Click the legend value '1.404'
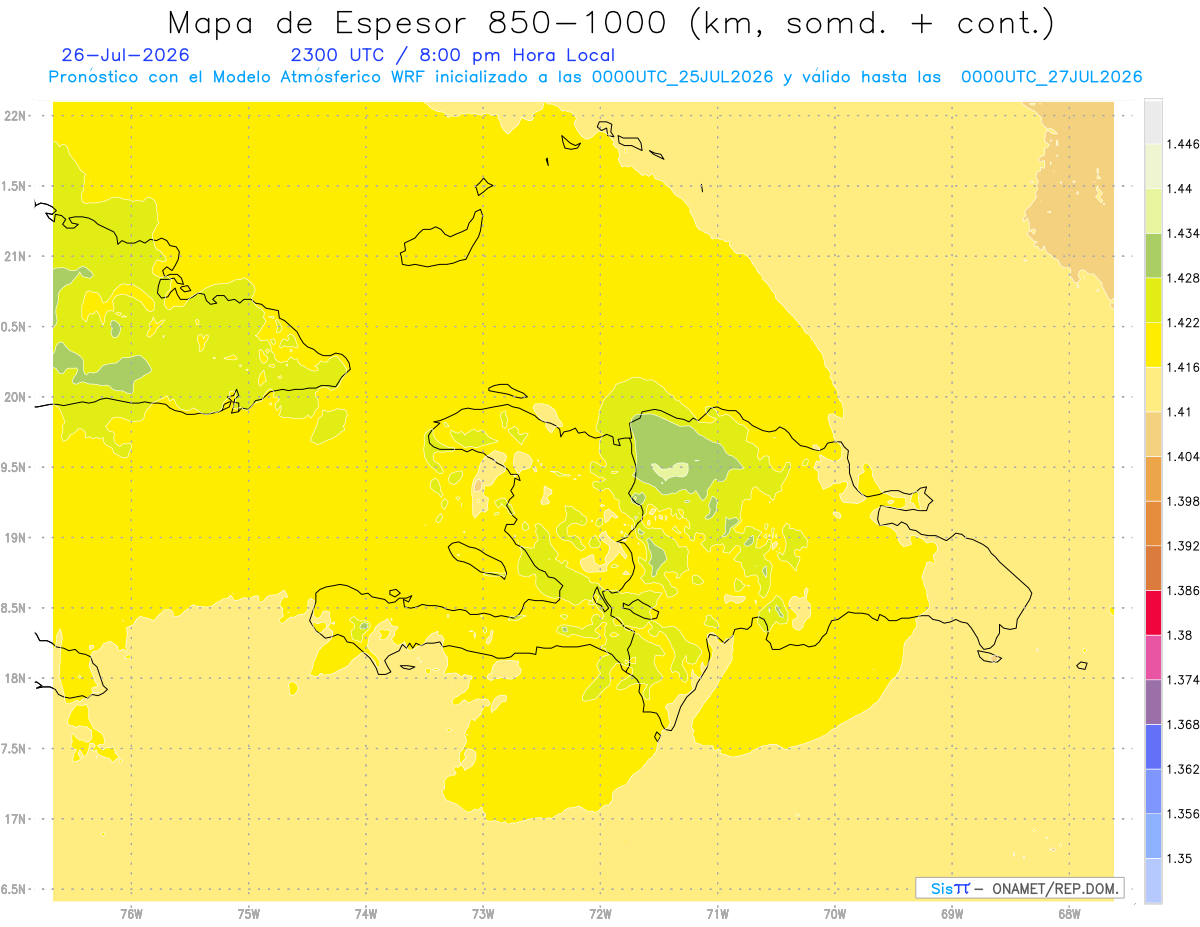This screenshot has width=1200, height=927. [x=1183, y=456]
